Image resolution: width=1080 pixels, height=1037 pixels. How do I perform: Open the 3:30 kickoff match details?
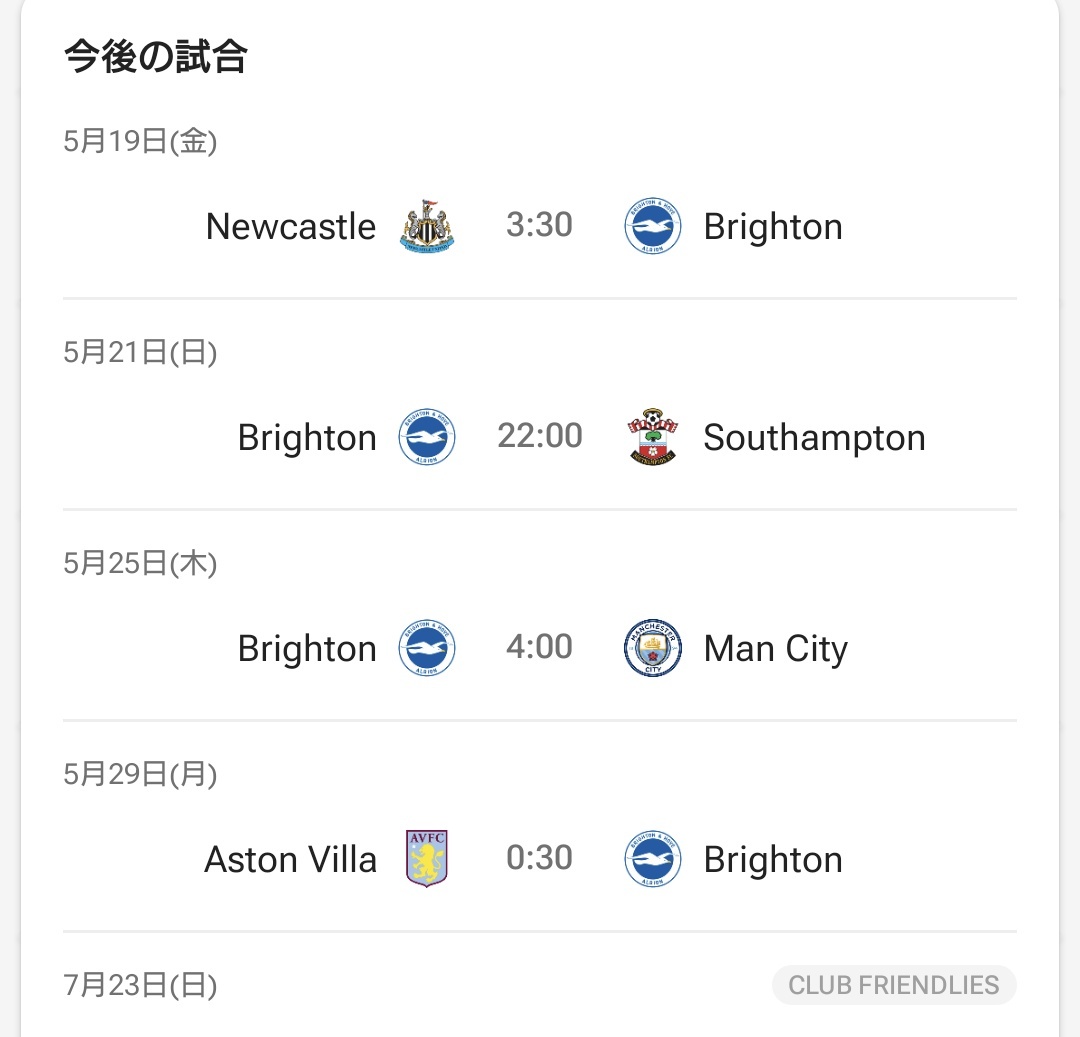[x=539, y=225]
